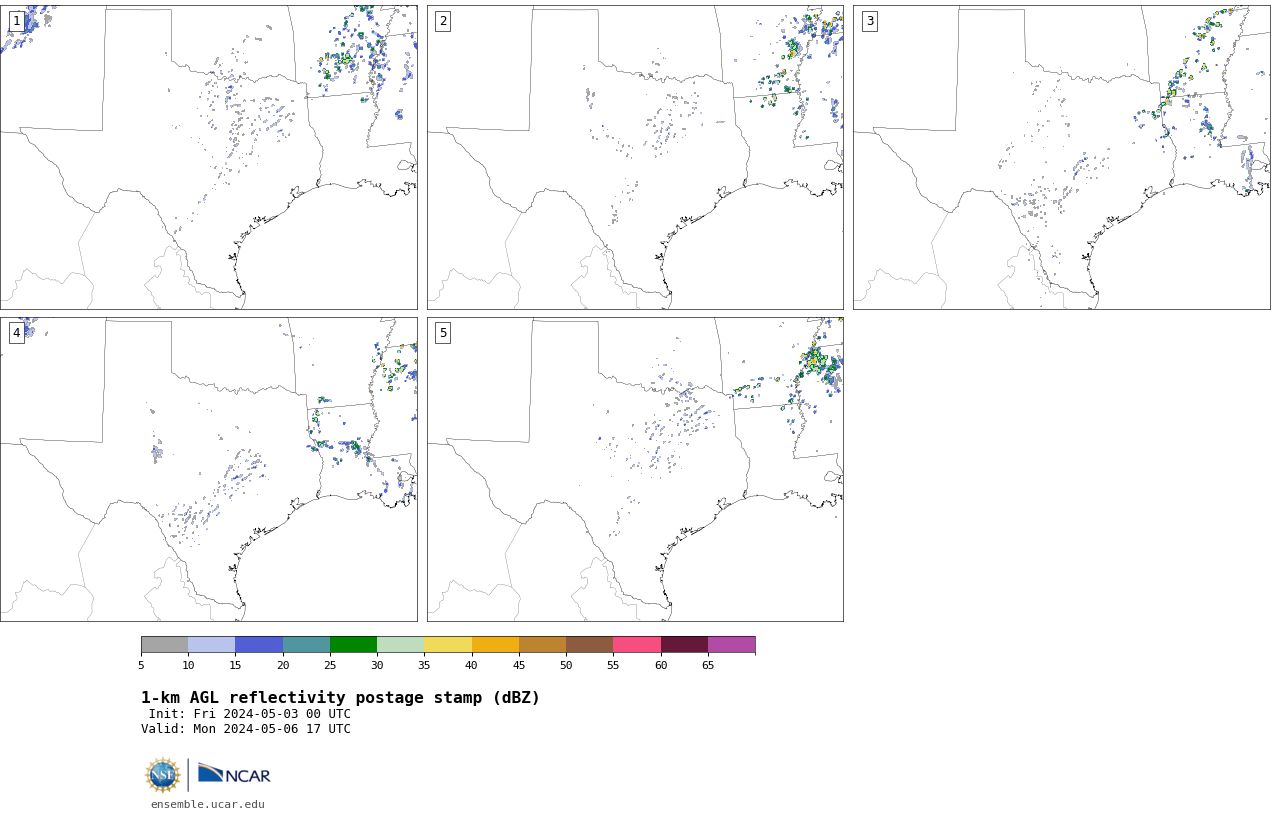
Task: Click the NSF logo
Action: pyautogui.click(x=163, y=775)
